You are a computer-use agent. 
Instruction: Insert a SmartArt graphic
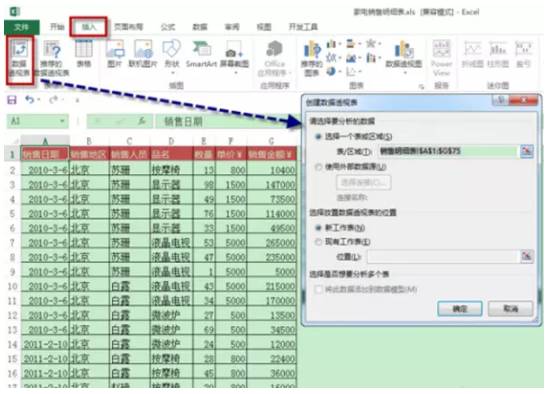pos(201,53)
